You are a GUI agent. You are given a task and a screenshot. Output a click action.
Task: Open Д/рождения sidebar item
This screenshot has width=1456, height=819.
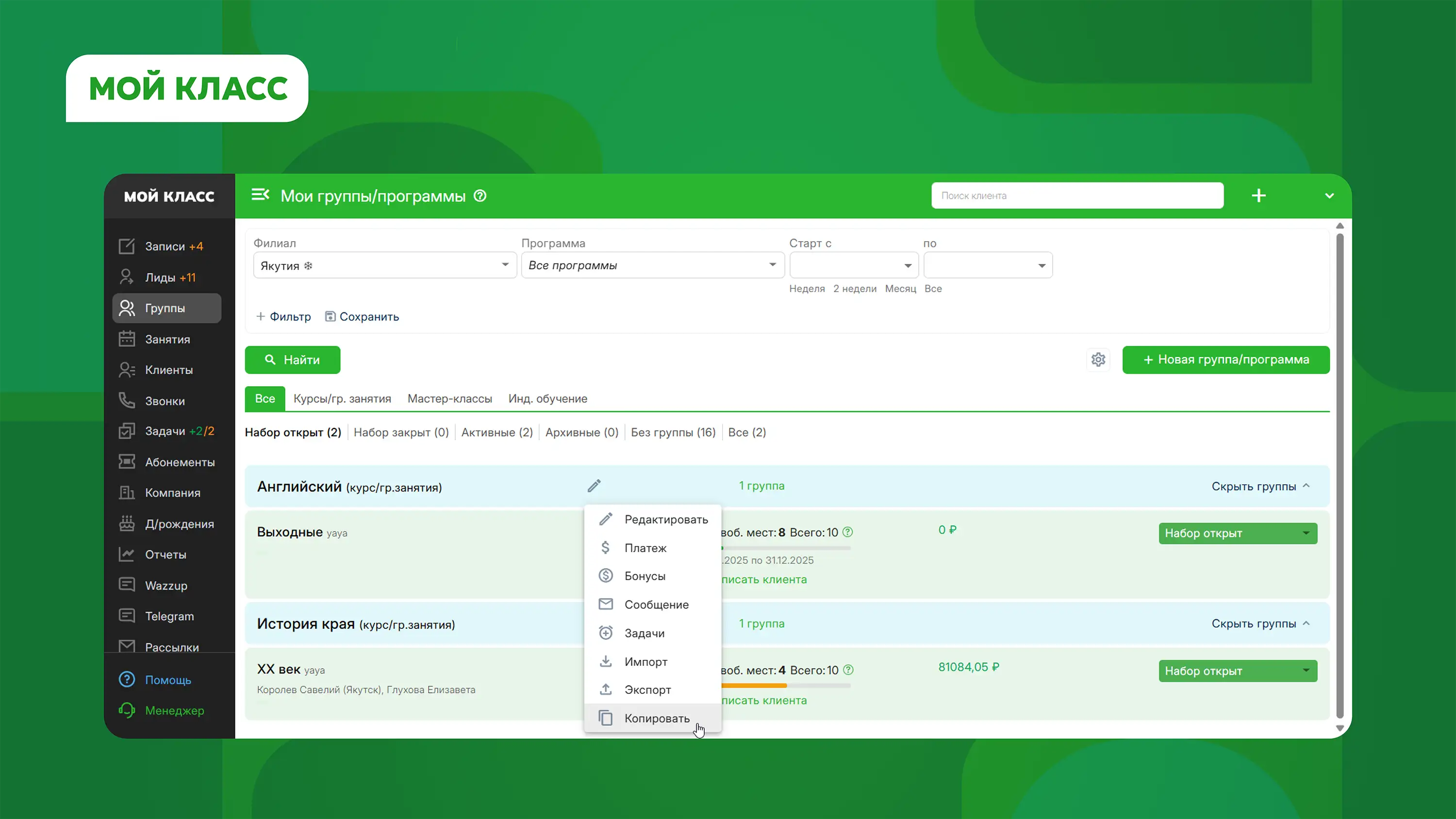[x=179, y=524]
